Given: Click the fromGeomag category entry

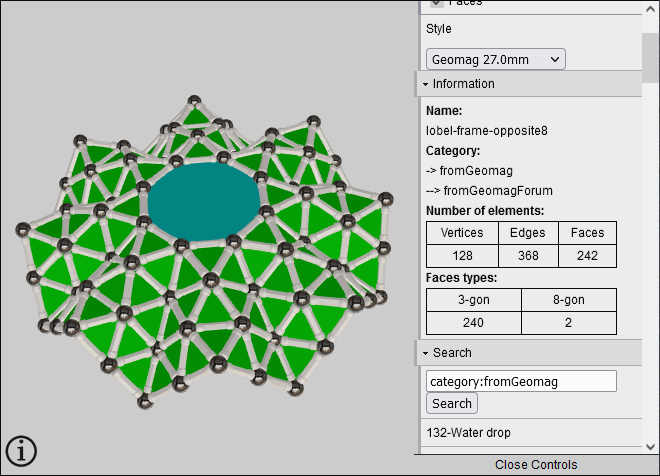Looking at the screenshot, I should point(476,171).
